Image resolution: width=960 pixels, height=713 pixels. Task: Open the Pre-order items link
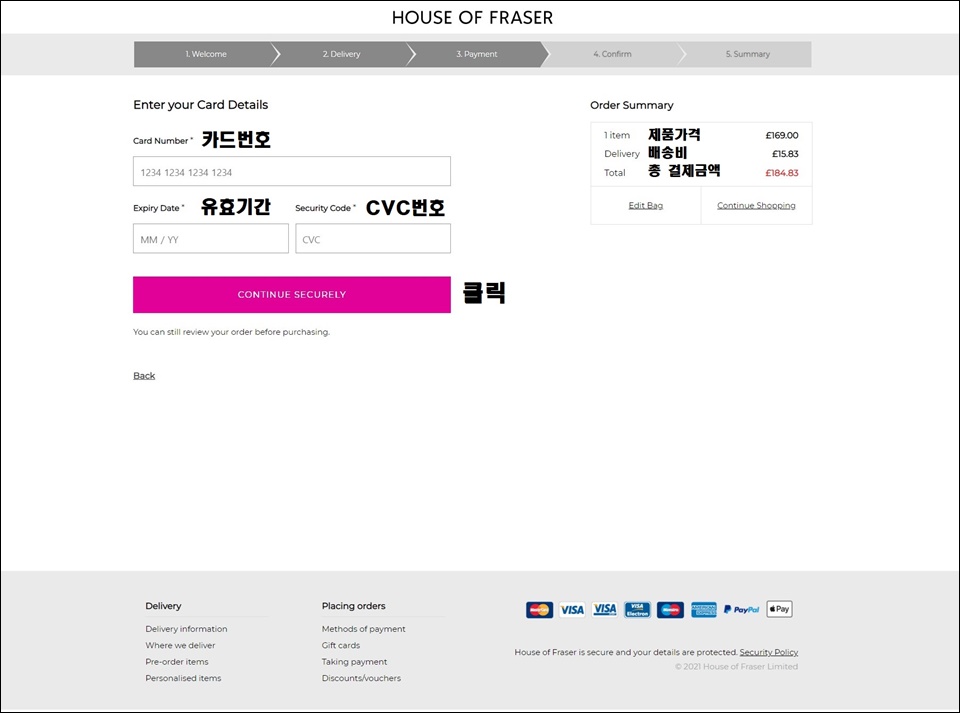pyautogui.click(x=177, y=662)
